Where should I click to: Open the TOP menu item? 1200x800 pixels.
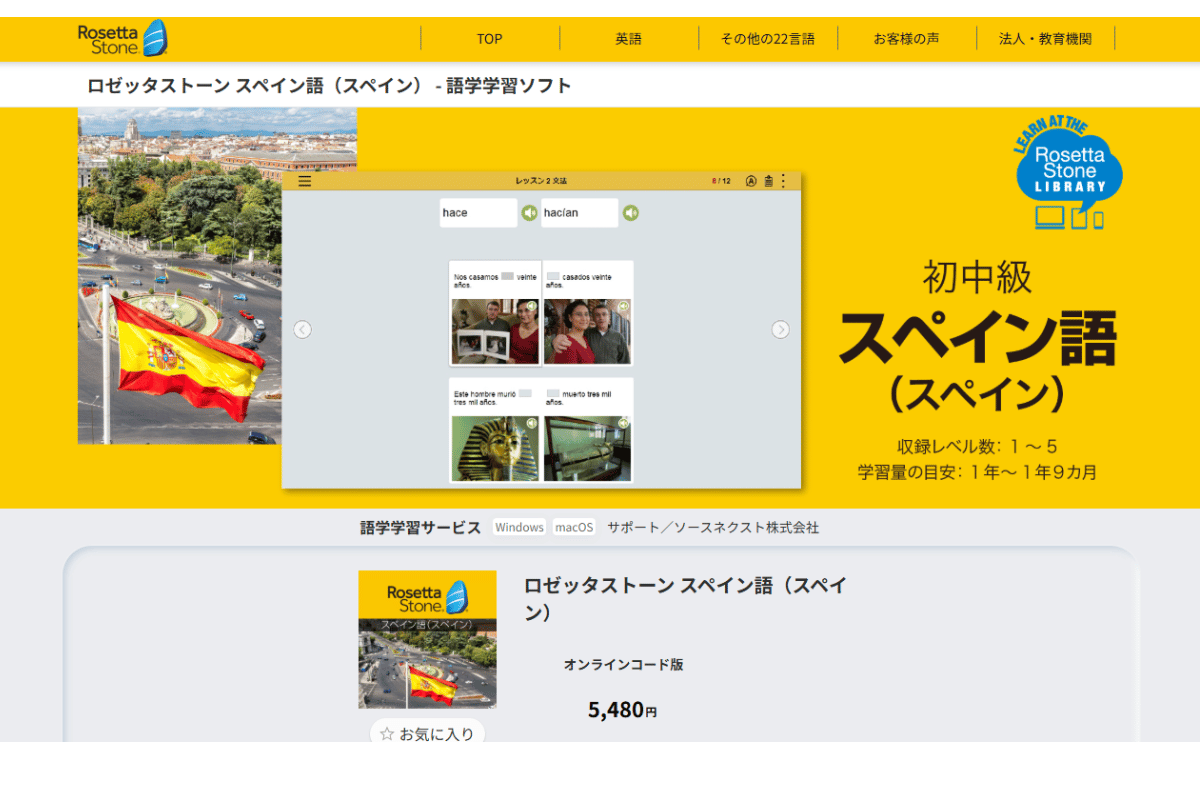click(x=489, y=39)
